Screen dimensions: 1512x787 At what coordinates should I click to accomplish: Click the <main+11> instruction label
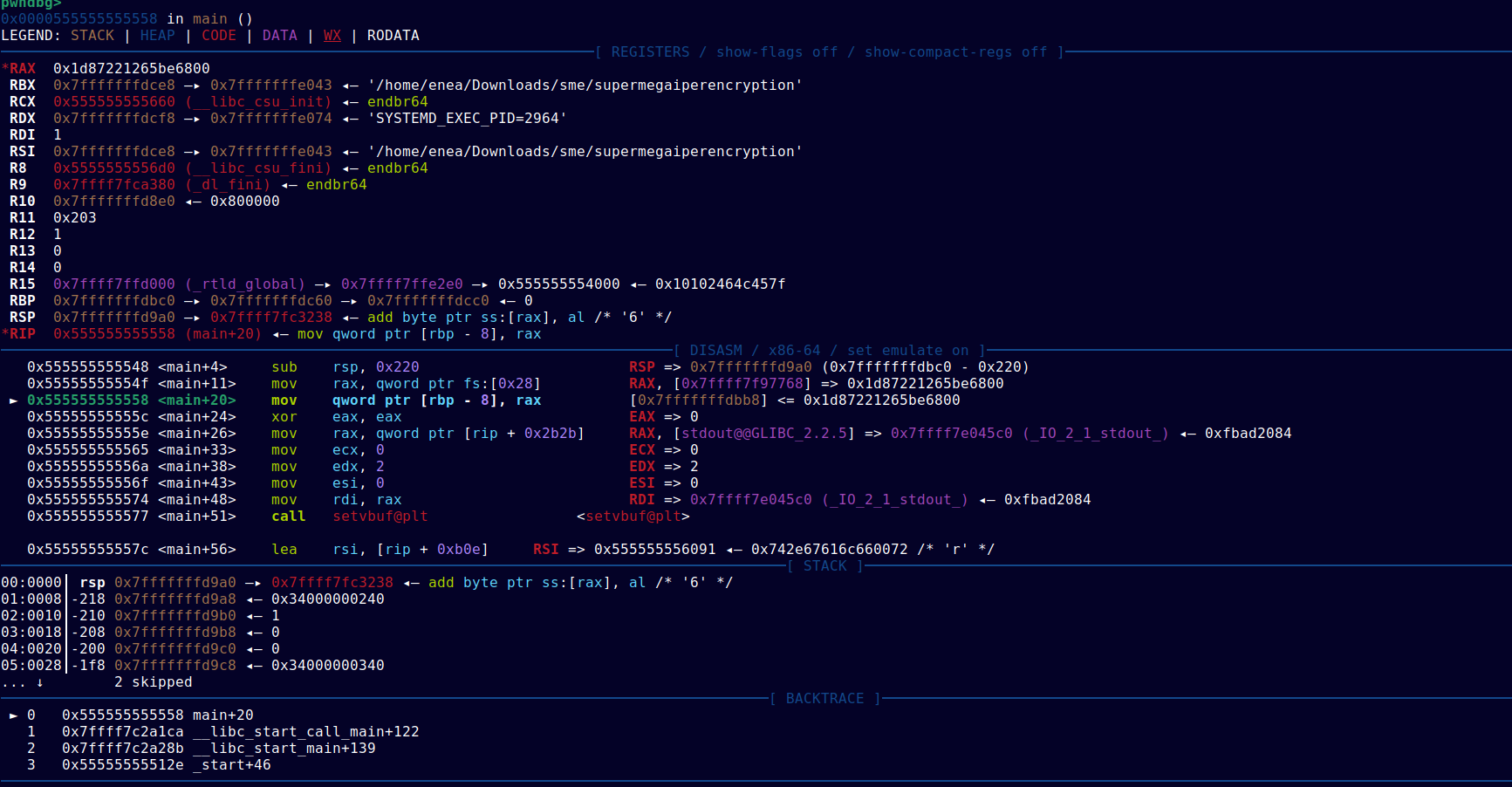coord(197,383)
